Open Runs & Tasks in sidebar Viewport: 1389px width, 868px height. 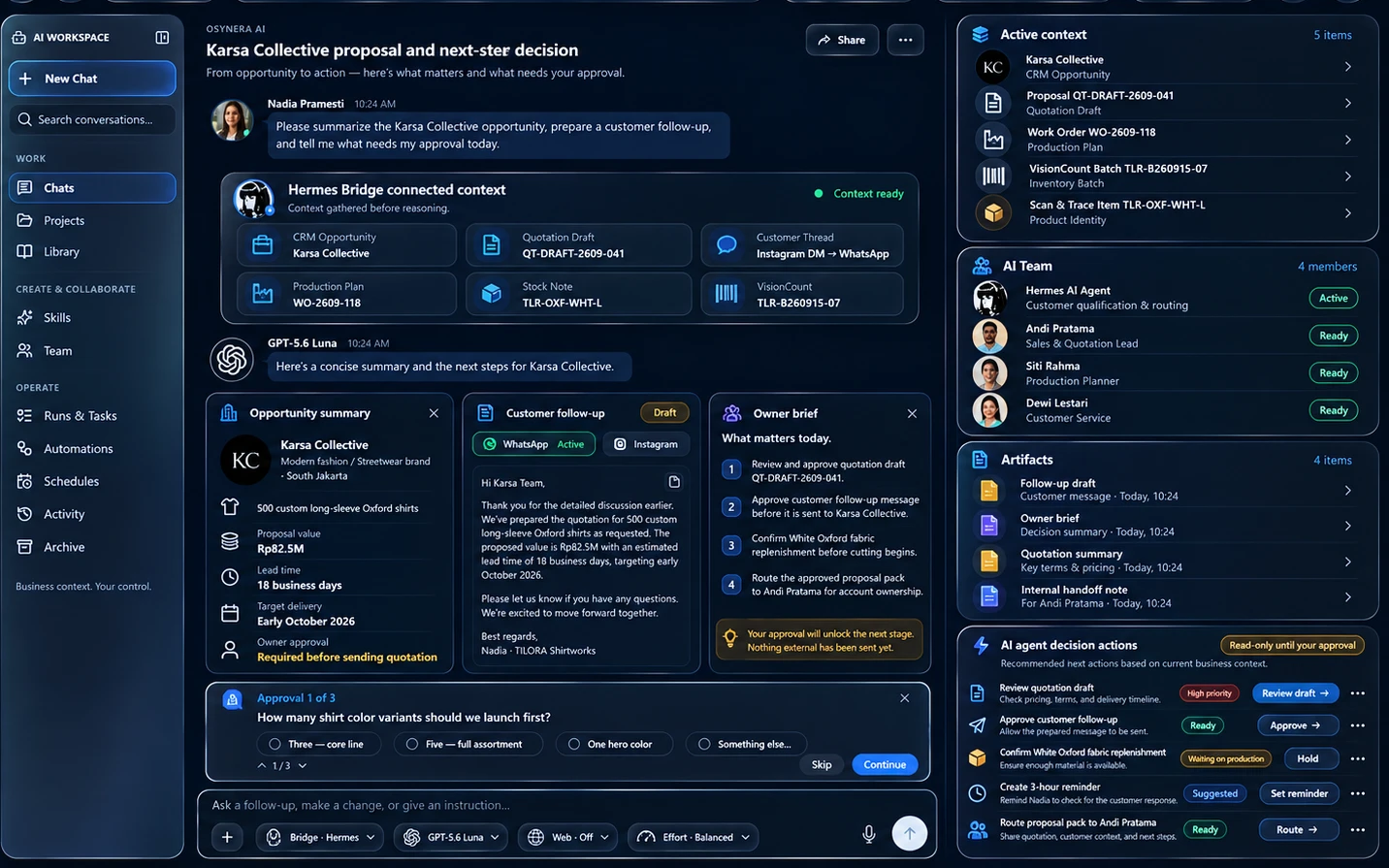[92, 416]
